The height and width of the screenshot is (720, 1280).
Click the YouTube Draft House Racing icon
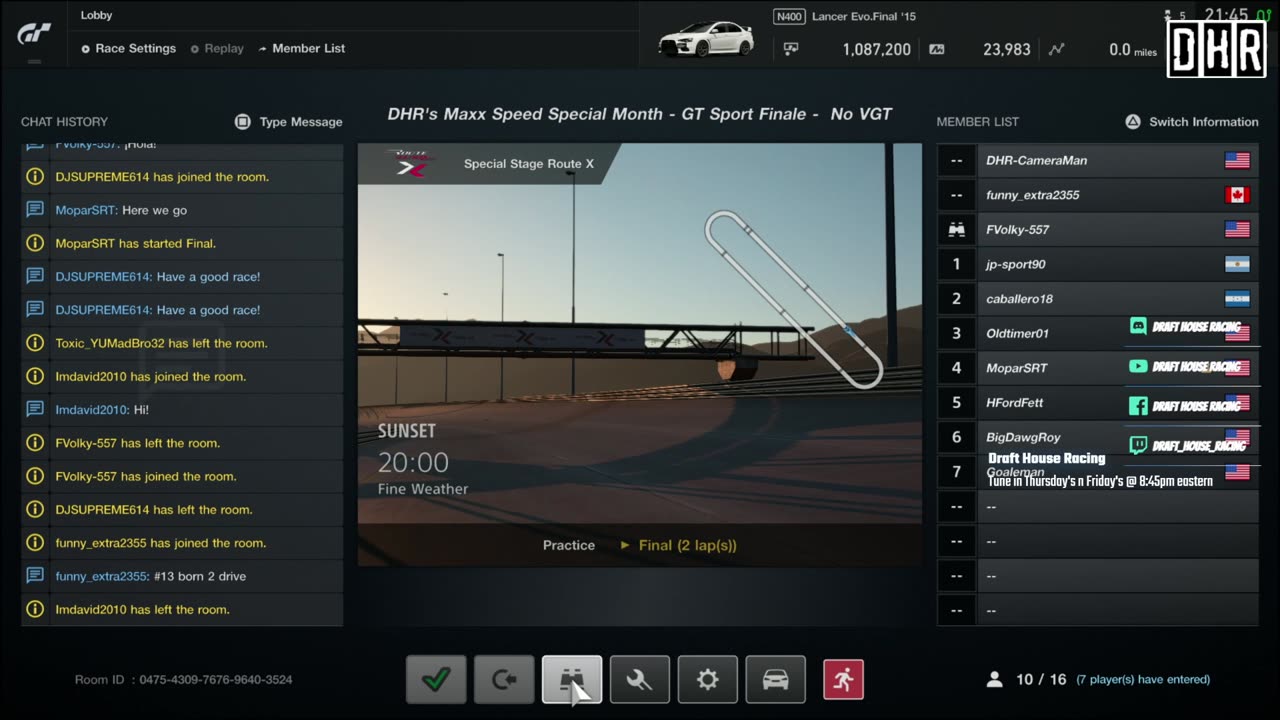[x=1138, y=366]
